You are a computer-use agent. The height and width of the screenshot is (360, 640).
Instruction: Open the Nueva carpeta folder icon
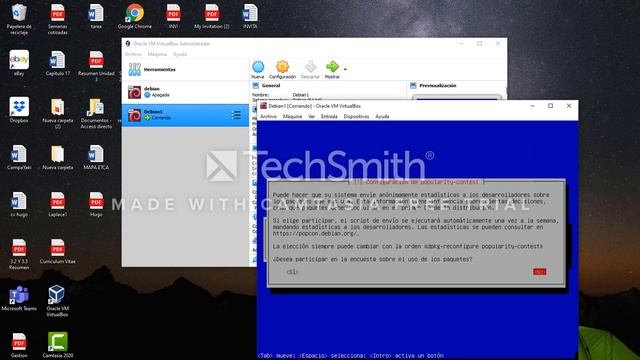(58, 157)
